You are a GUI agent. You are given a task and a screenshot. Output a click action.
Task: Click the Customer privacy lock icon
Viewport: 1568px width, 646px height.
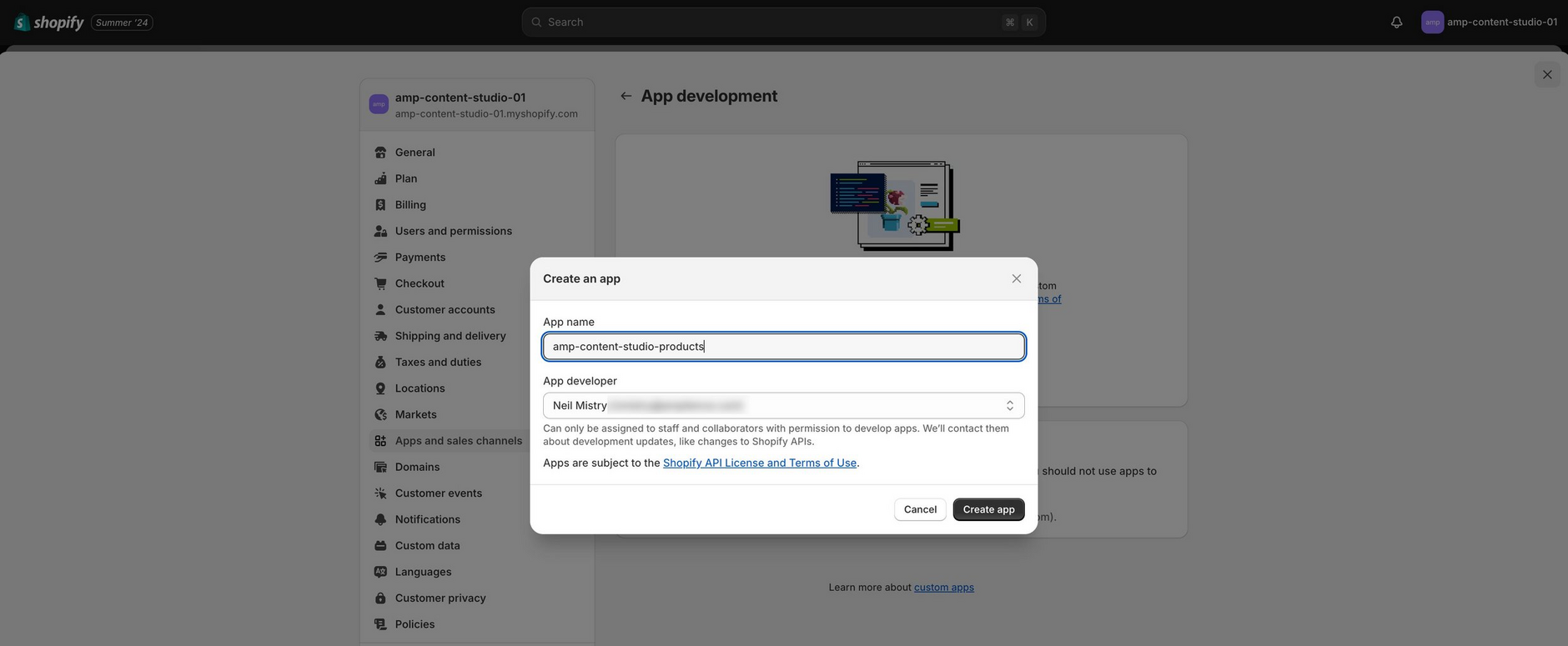click(380, 598)
